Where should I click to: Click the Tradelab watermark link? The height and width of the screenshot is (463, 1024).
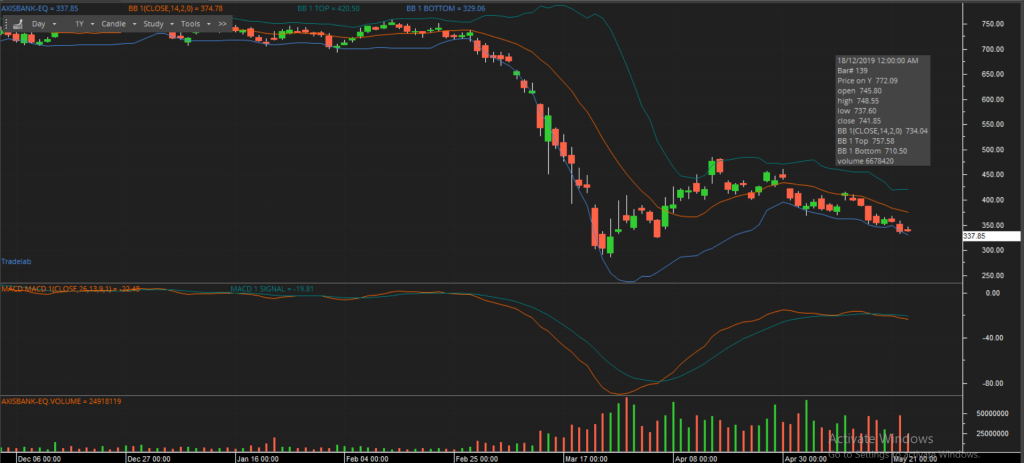point(16,261)
